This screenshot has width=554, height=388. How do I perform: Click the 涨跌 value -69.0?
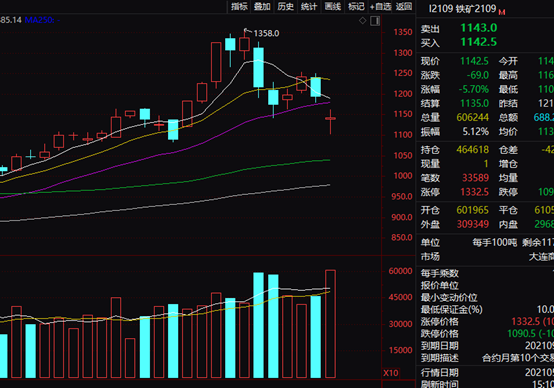click(x=478, y=75)
